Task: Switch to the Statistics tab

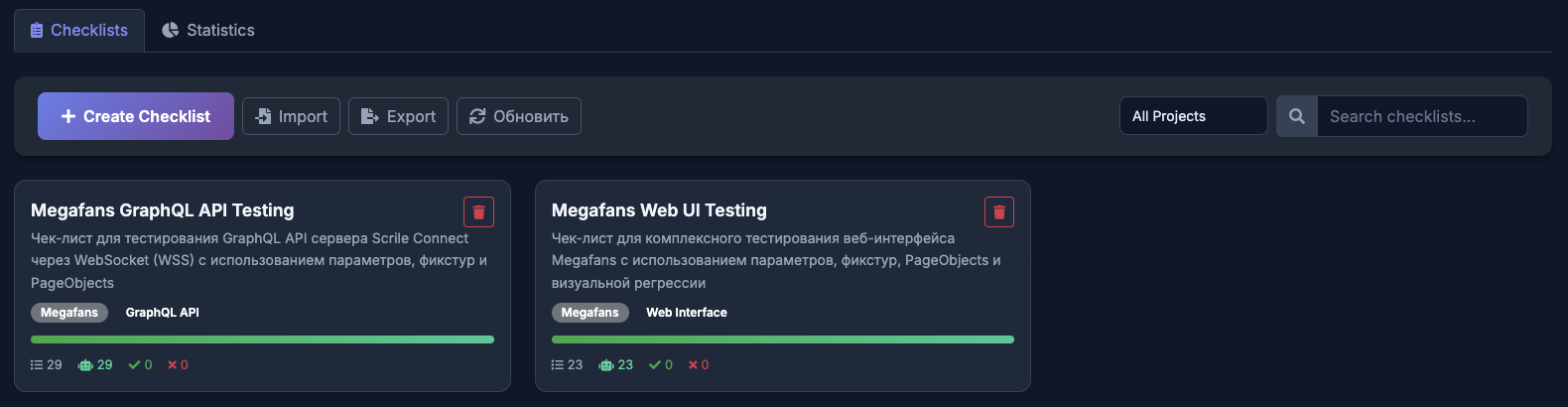Action: pos(208,30)
